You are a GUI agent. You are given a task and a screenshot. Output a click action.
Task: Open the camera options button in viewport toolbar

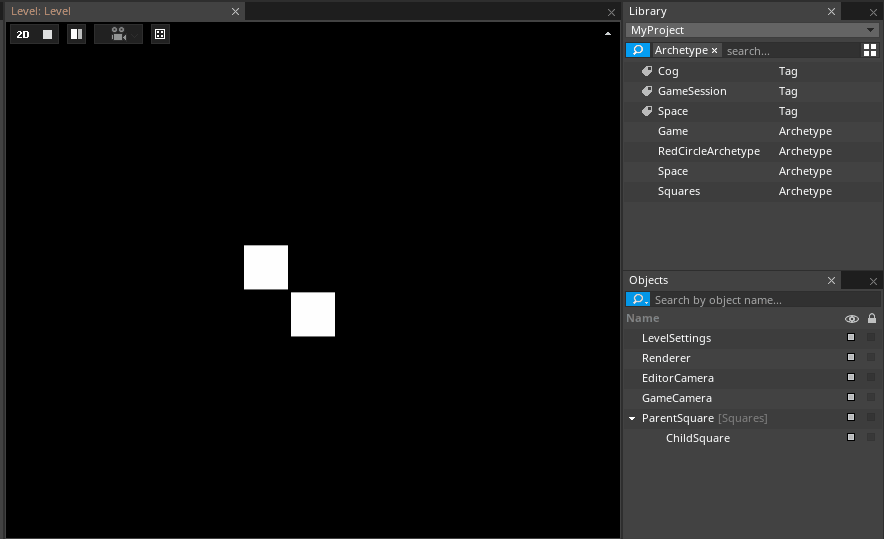click(118, 34)
